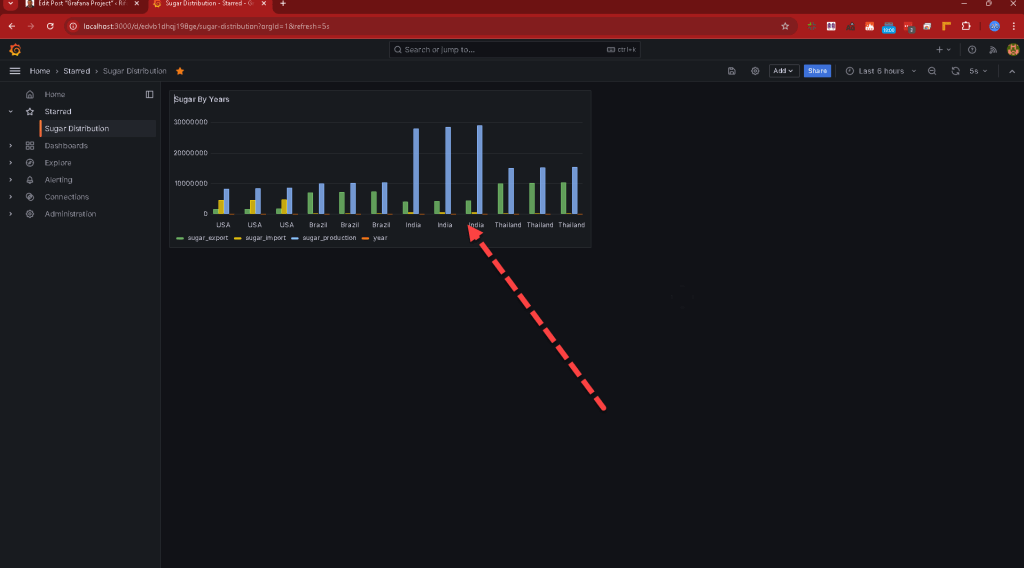Viewport: 1024px width, 568px height.
Task: Open the tab search dropdown arrow
Action: coord(10,4)
